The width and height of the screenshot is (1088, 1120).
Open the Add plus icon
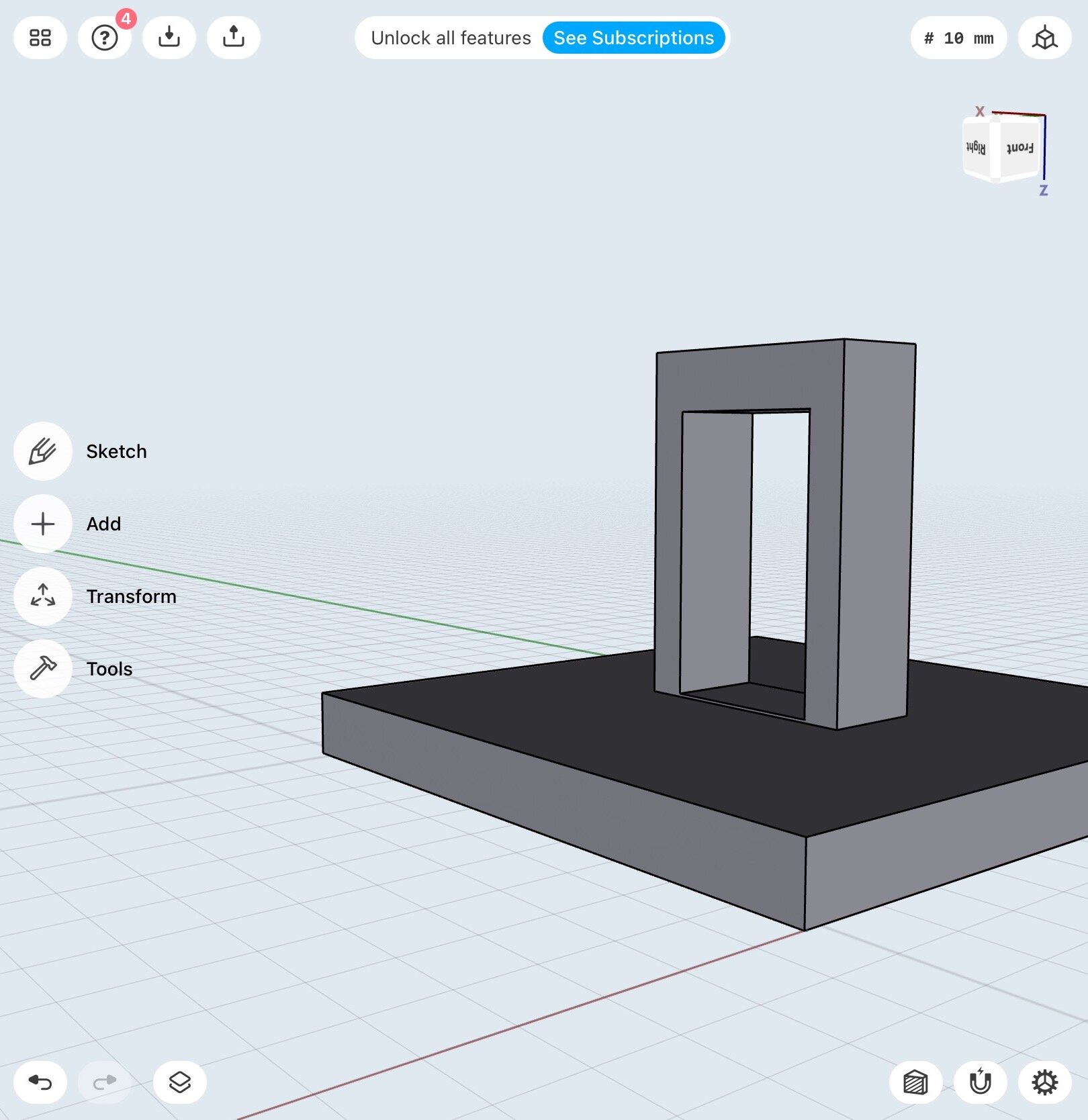(43, 524)
